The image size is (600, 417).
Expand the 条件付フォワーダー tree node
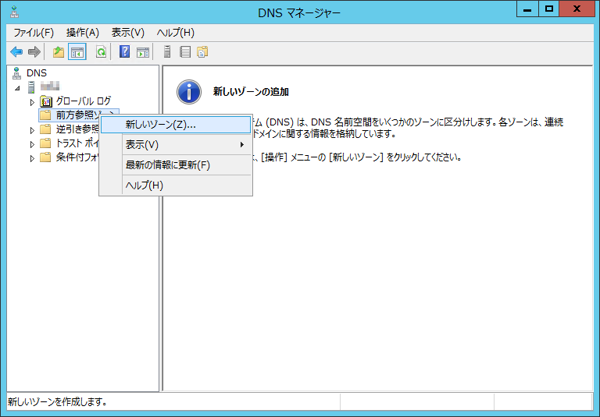pos(32,158)
